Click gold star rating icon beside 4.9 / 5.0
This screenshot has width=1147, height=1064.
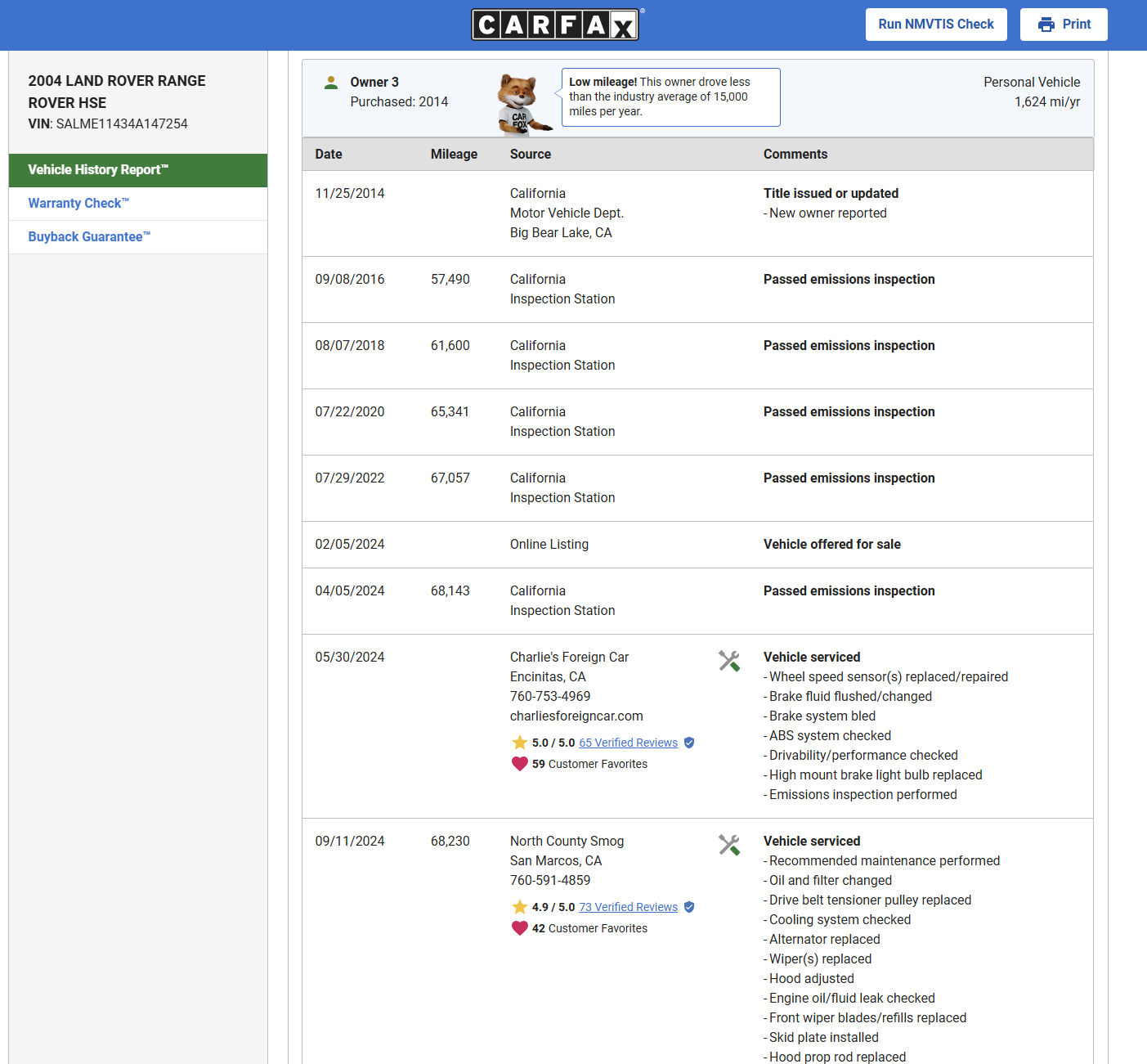click(519, 907)
